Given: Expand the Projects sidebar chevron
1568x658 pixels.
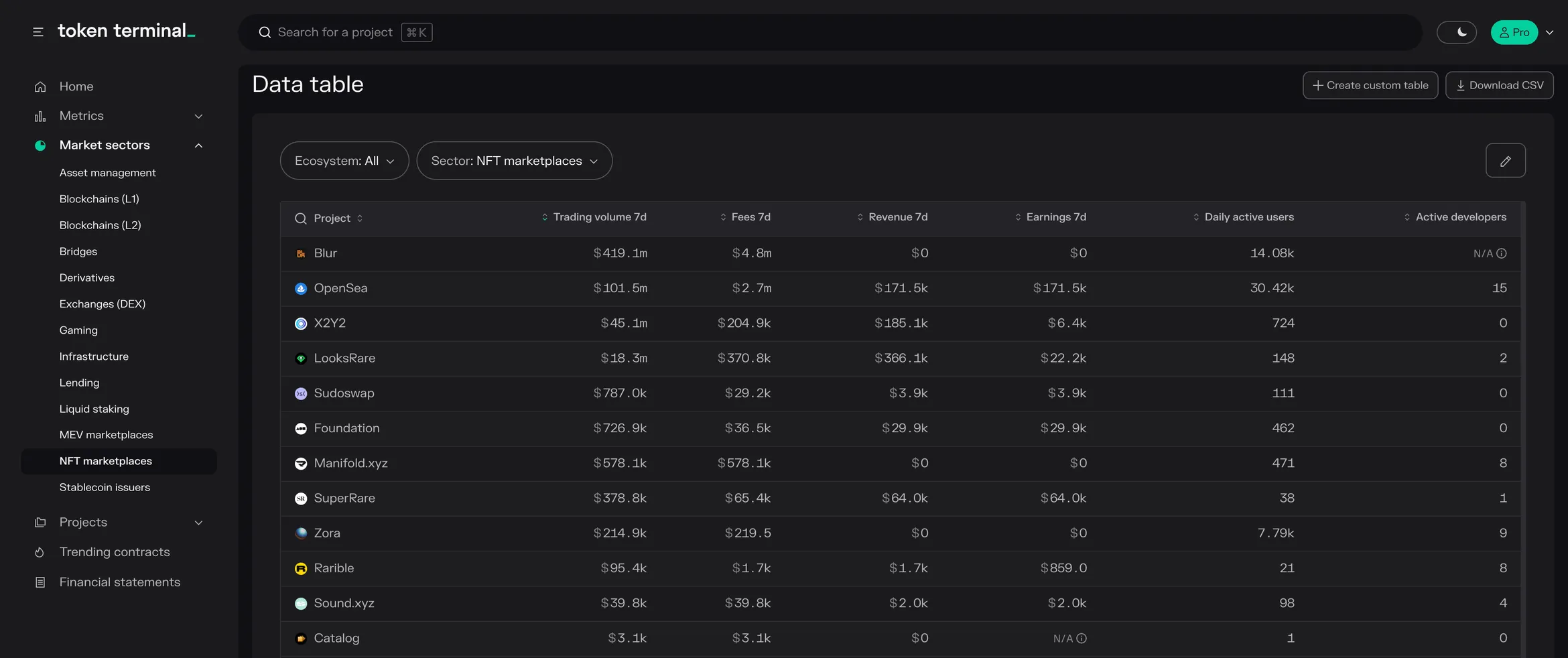Looking at the screenshot, I should pyautogui.click(x=198, y=523).
